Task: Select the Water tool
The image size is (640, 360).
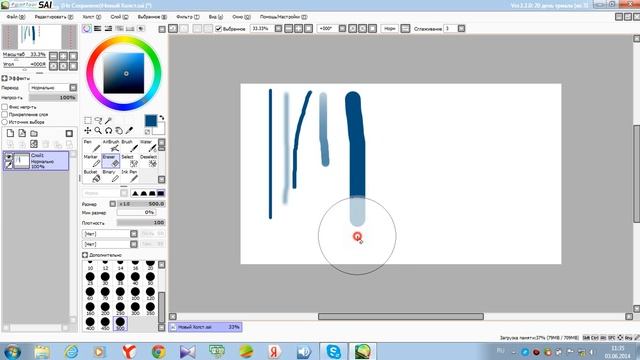Action: pyautogui.click(x=148, y=145)
